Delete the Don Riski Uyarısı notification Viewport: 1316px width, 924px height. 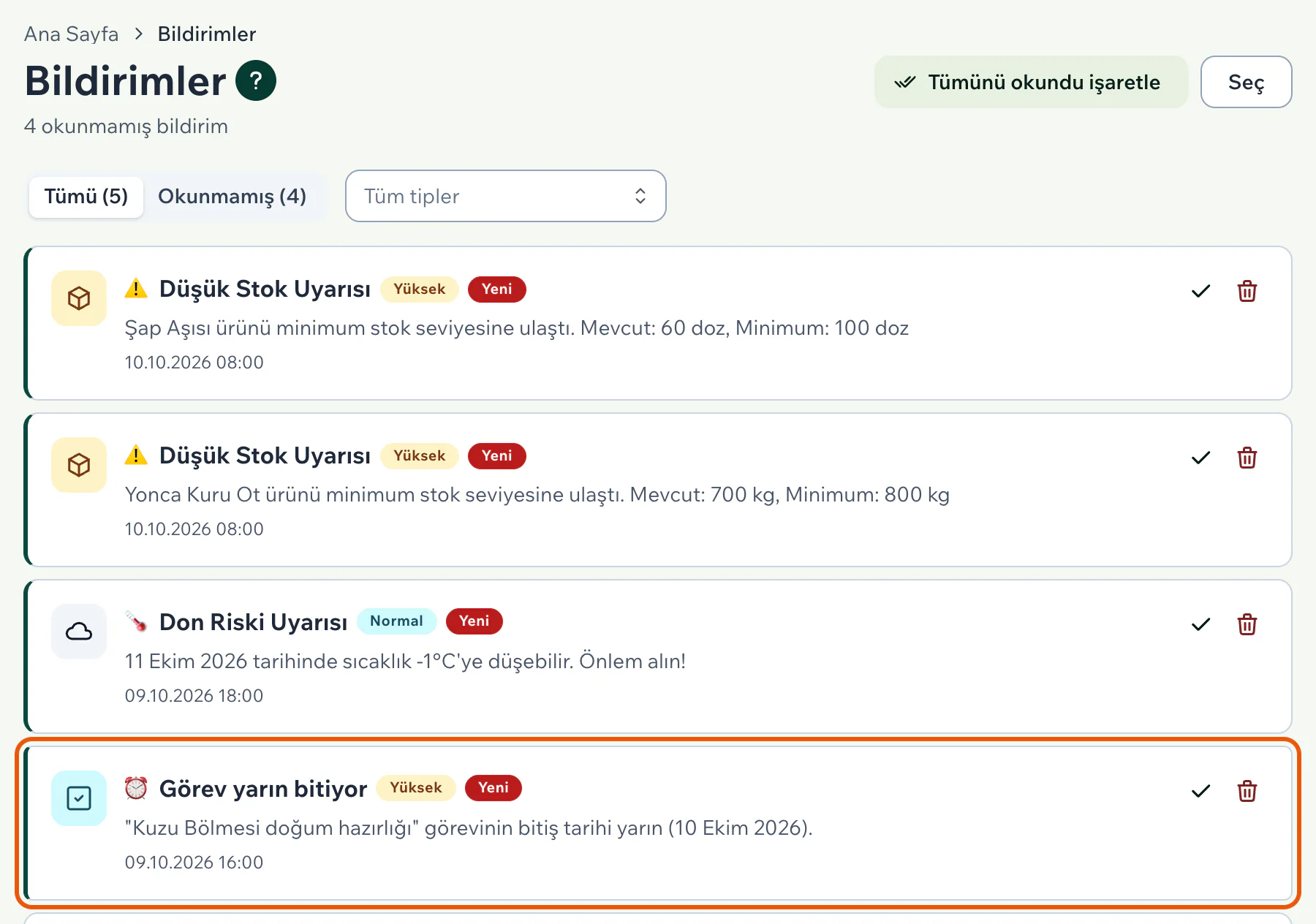pos(1247,624)
